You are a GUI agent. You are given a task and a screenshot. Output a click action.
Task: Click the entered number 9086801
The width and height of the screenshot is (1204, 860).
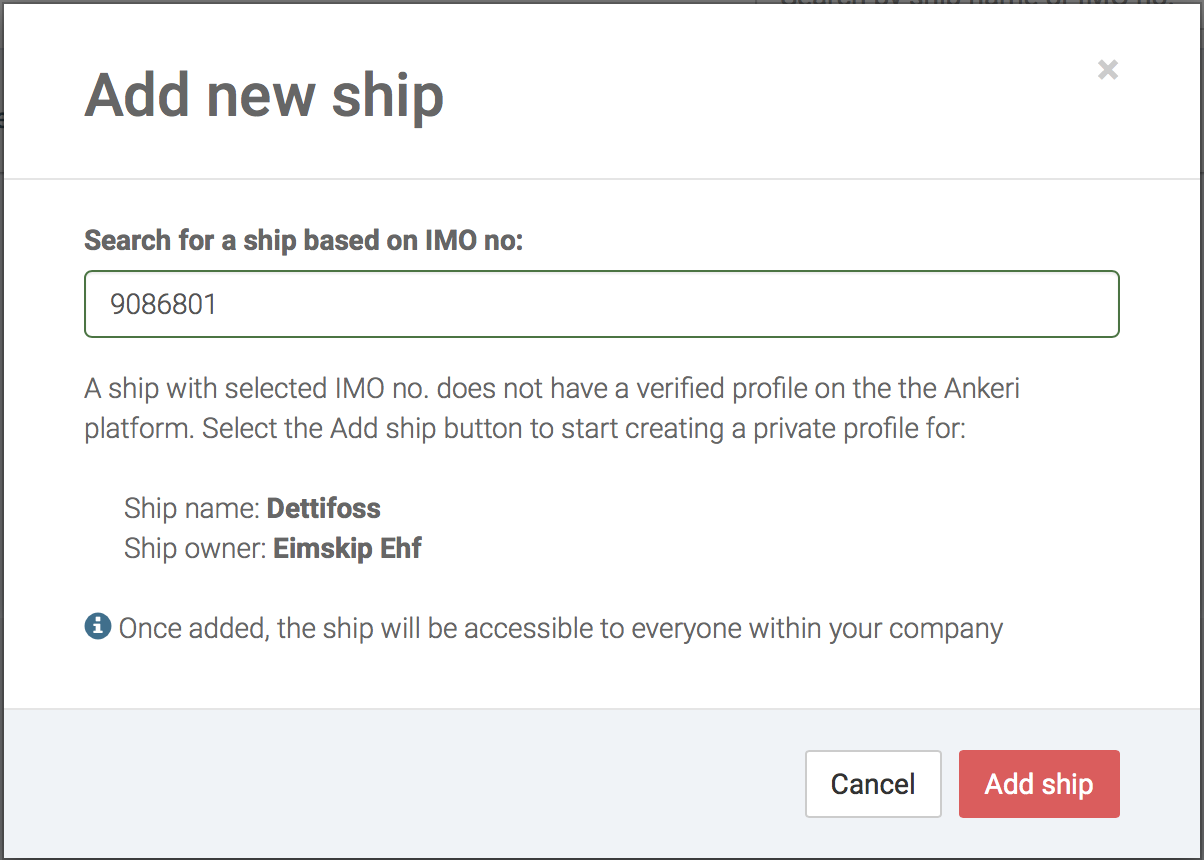[164, 304]
